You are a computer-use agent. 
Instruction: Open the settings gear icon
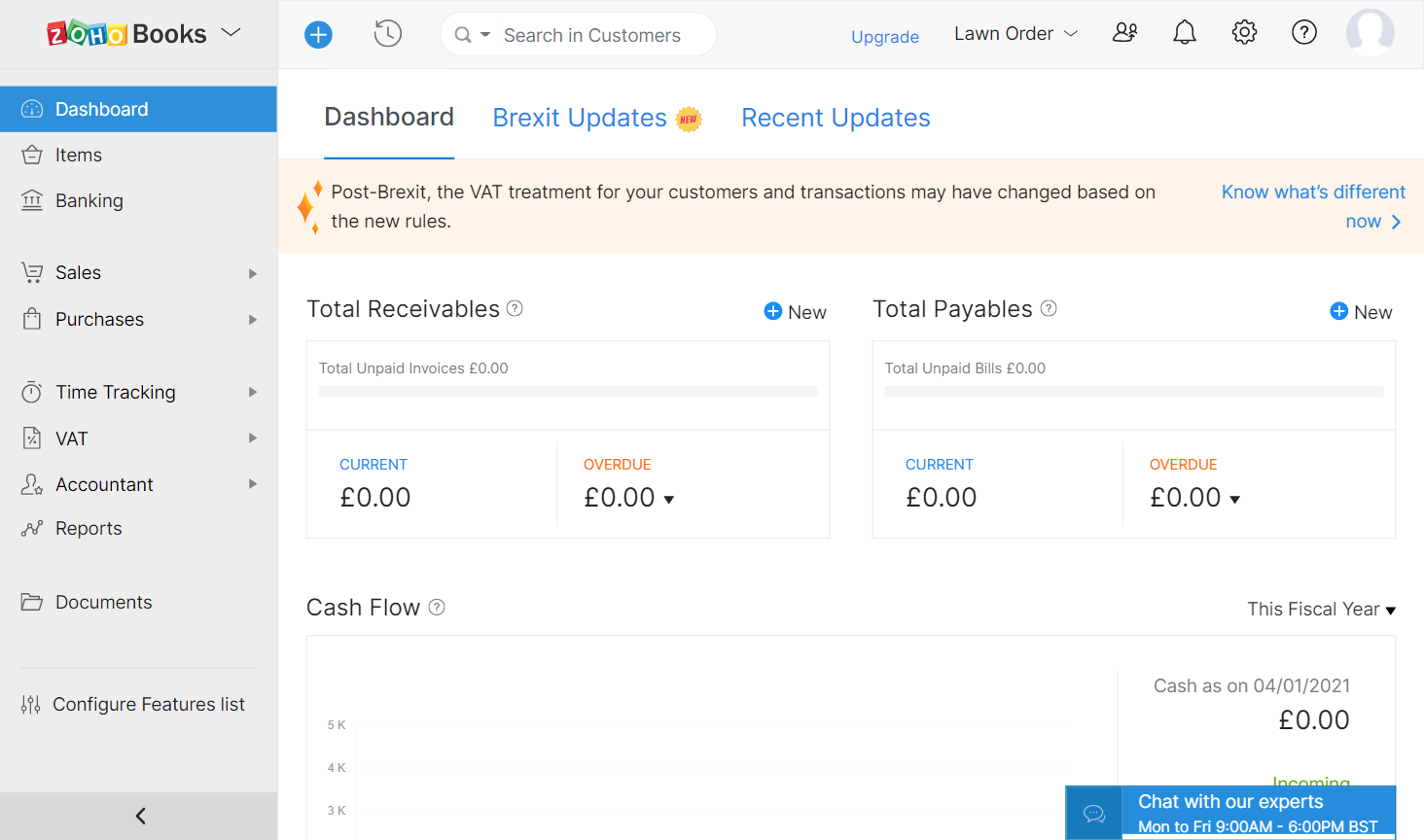tap(1244, 33)
